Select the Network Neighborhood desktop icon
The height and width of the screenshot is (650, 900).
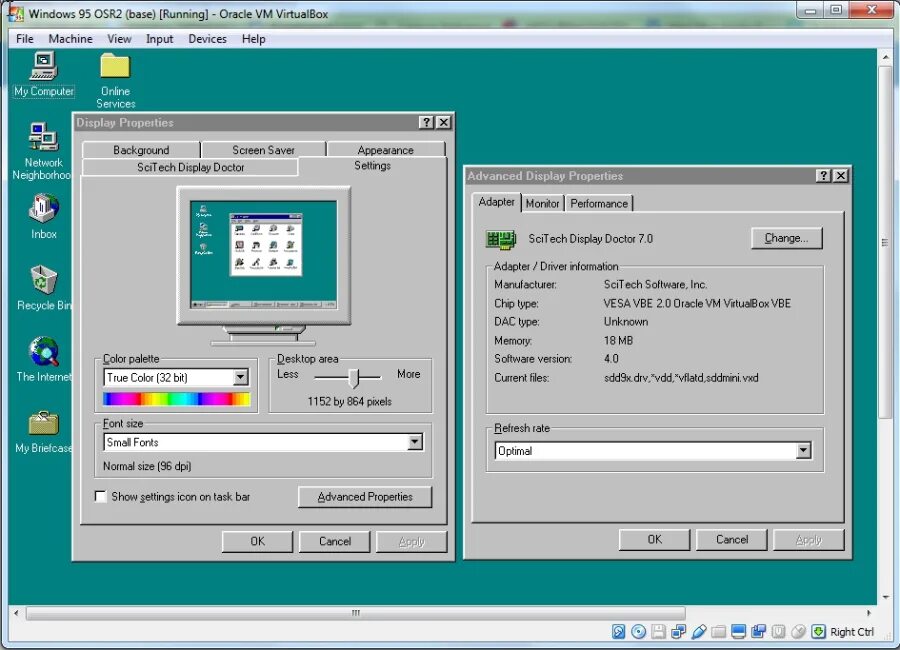tap(43, 150)
